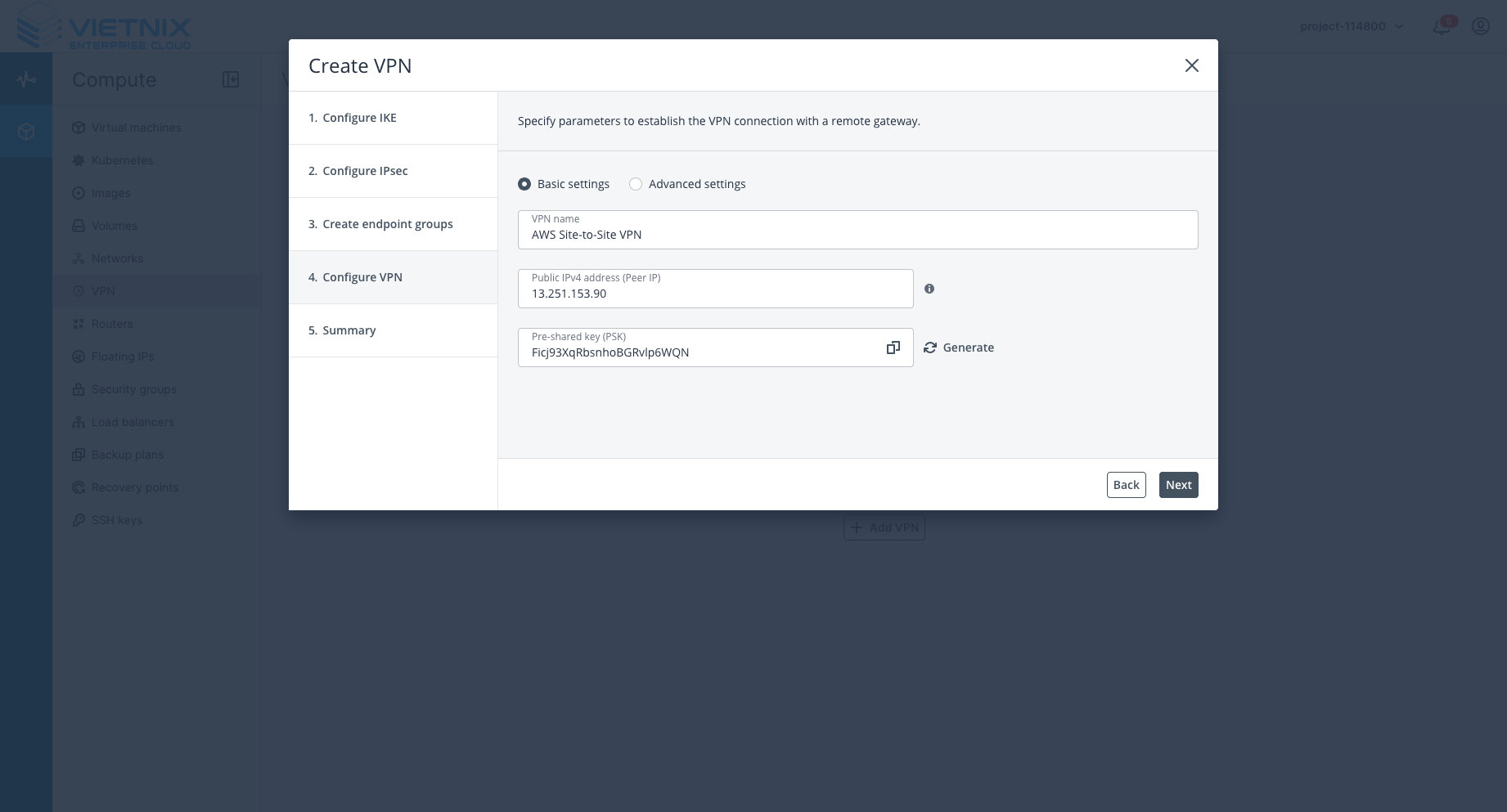This screenshot has height=812, width=1507.
Task: Select the Basic settings radio button
Action: tap(524, 184)
